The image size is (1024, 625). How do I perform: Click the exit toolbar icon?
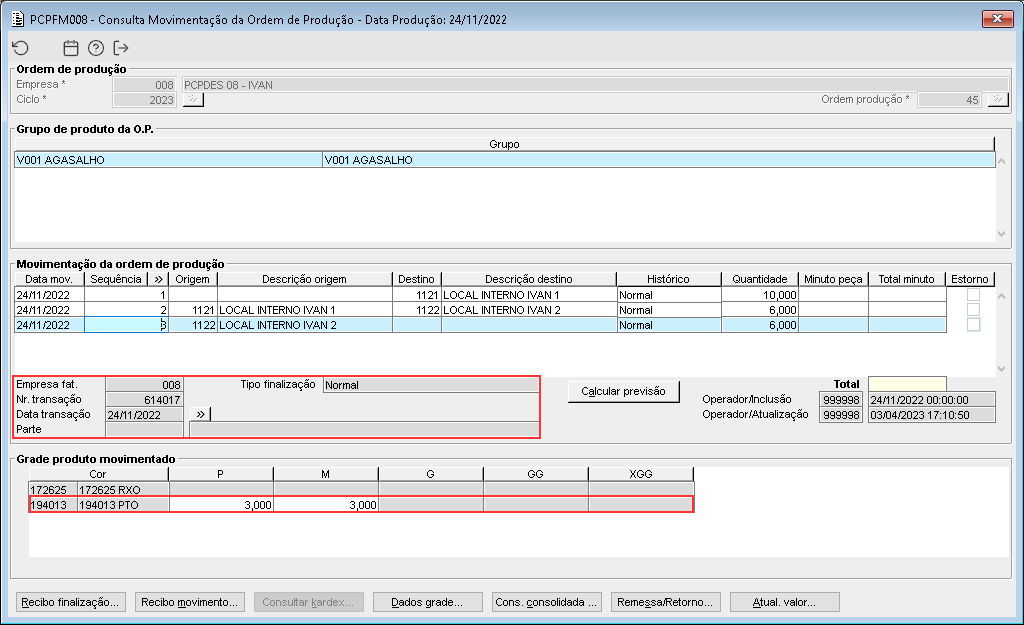point(121,48)
